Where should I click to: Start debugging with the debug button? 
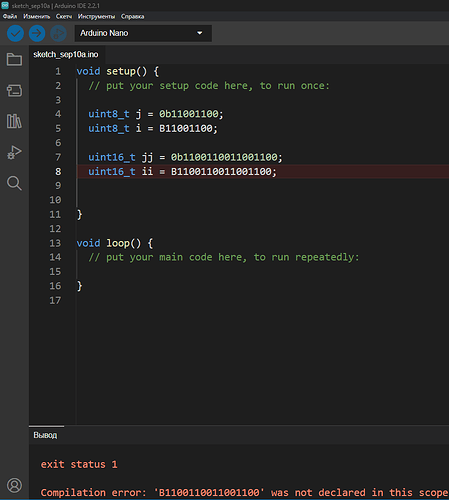pos(58,33)
